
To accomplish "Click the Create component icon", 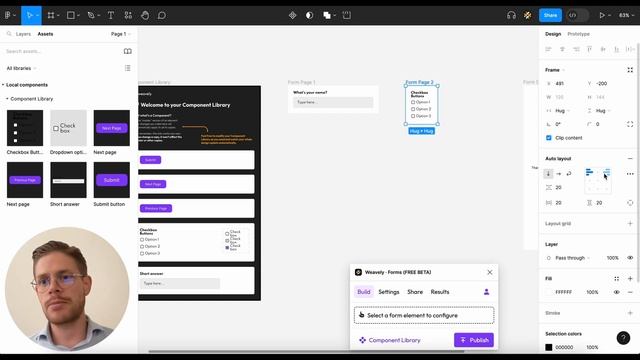I will [x=292, y=15].
